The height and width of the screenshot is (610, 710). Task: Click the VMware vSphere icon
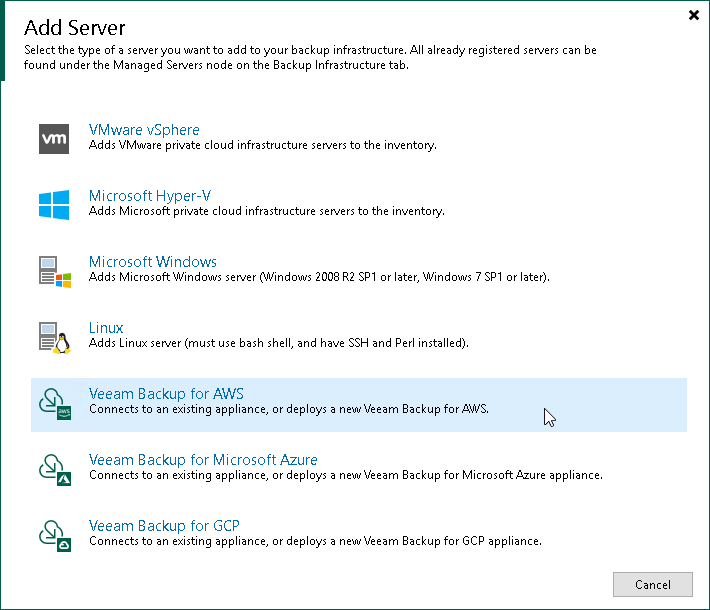click(54, 139)
